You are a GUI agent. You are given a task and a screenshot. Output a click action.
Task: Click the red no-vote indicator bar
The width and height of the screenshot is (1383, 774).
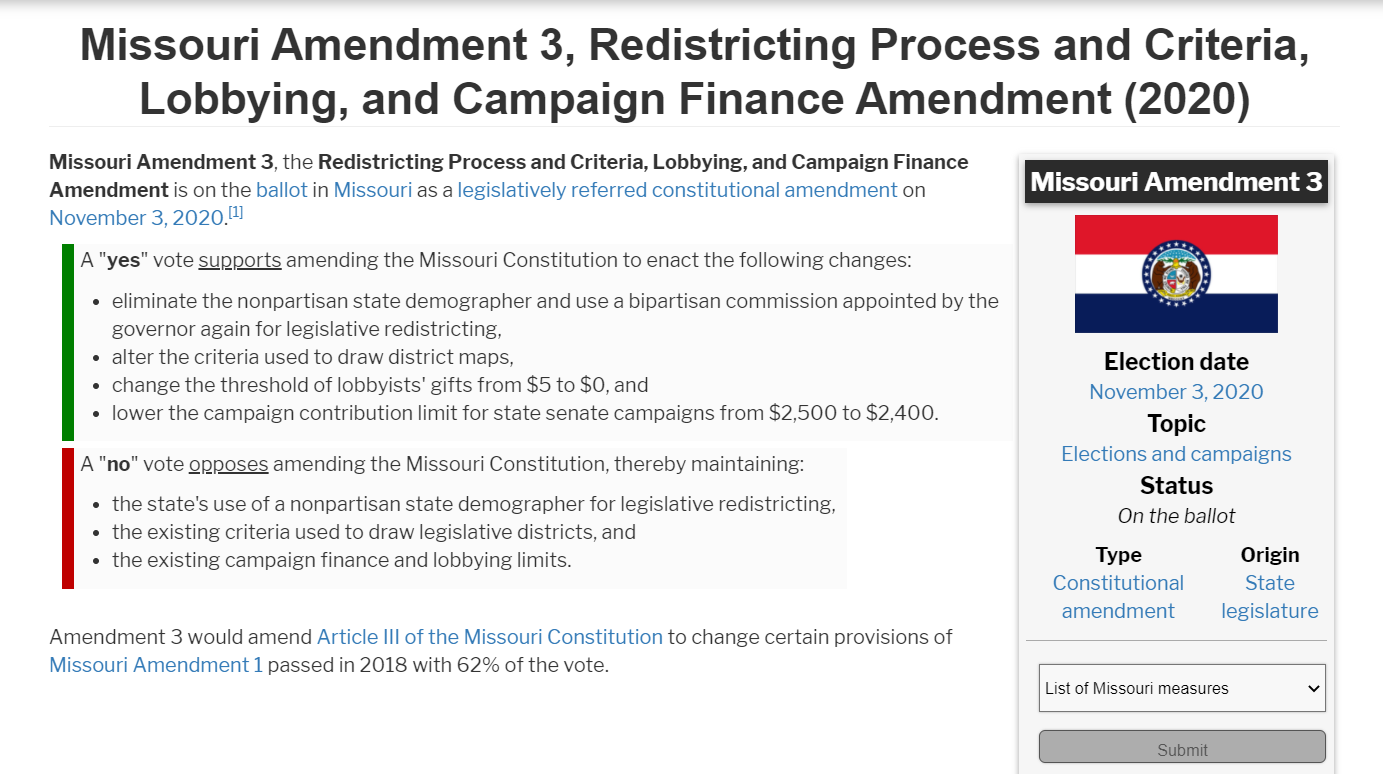[68, 518]
